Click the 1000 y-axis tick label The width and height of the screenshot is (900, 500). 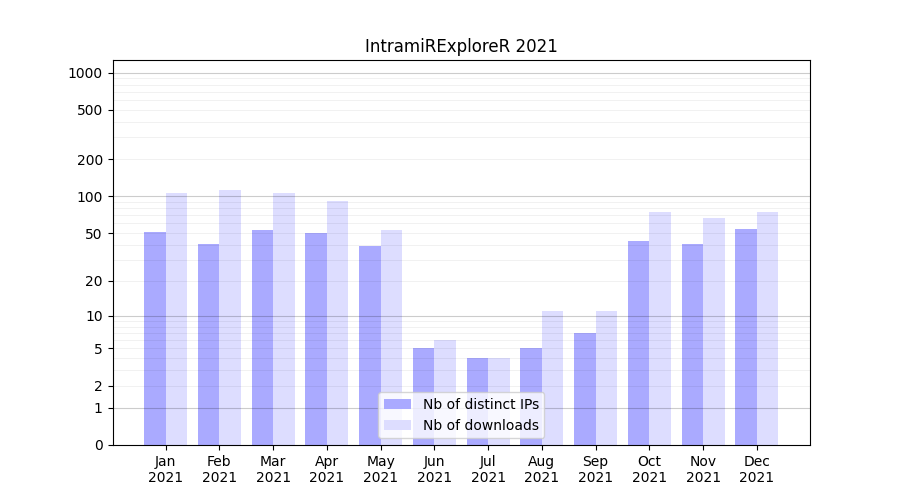pos(85,73)
